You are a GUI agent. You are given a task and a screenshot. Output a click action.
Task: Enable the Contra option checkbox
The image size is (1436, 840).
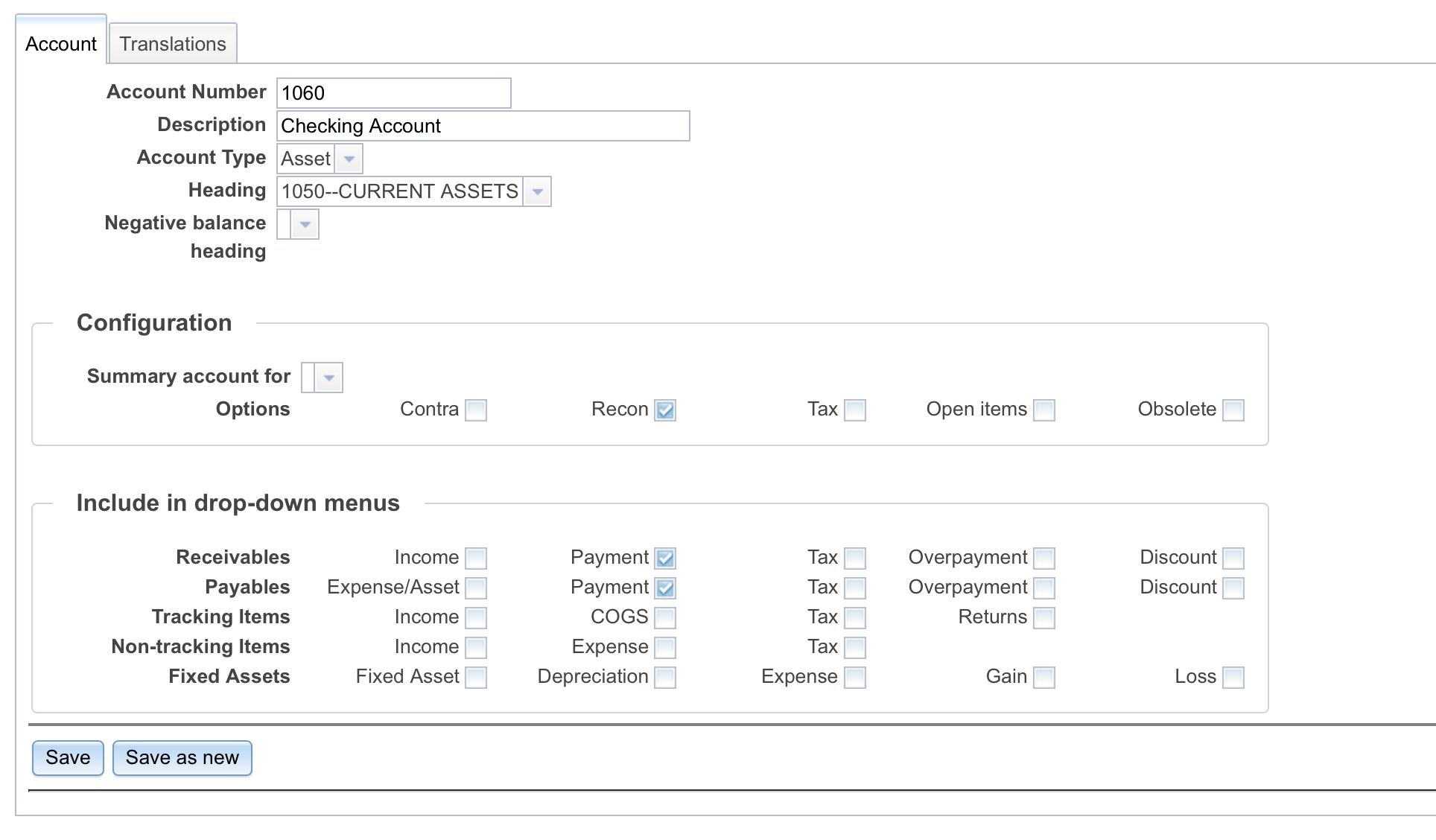click(x=476, y=410)
